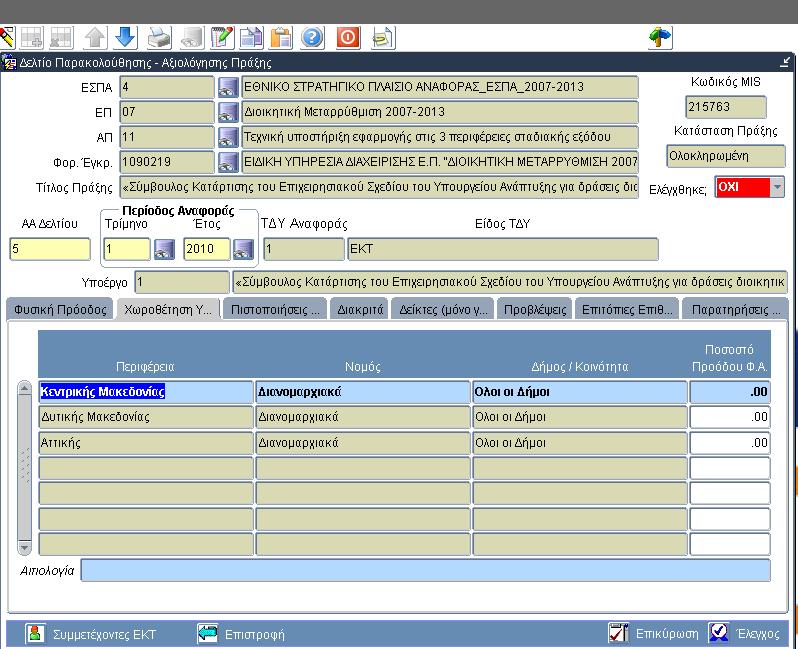
Task: Click percentage field in Κεντρικής Μακεδονίας row
Action: pos(730,391)
